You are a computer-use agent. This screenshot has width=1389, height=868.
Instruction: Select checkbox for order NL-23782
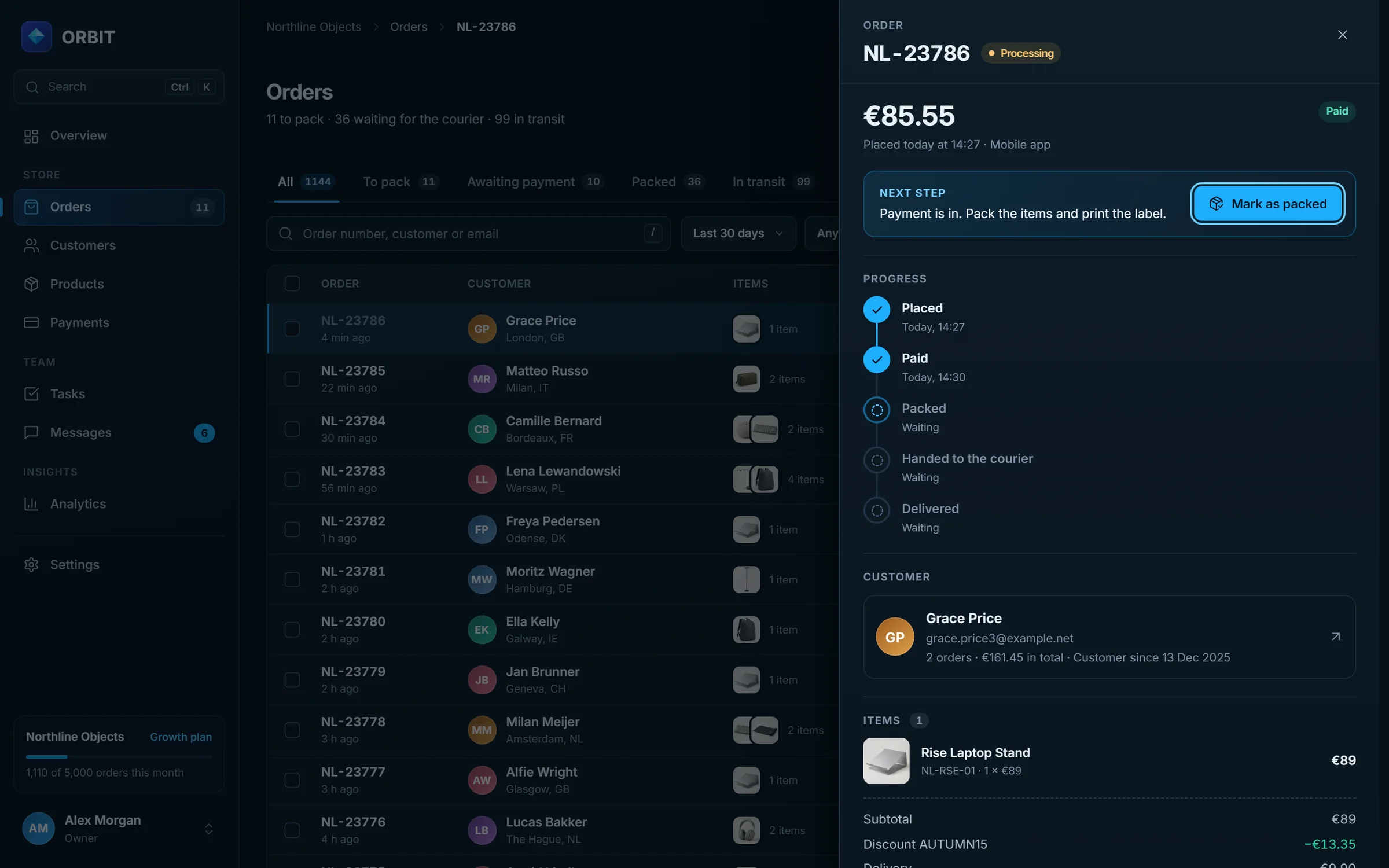pyautogui.click(x=292, y=529)
